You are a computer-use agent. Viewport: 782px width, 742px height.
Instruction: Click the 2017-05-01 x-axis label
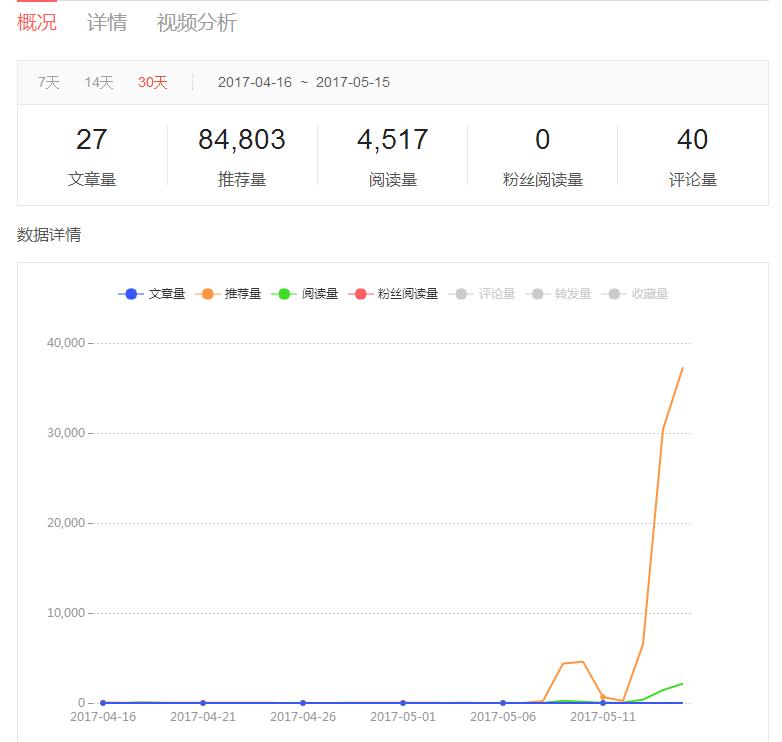[403, 717]
